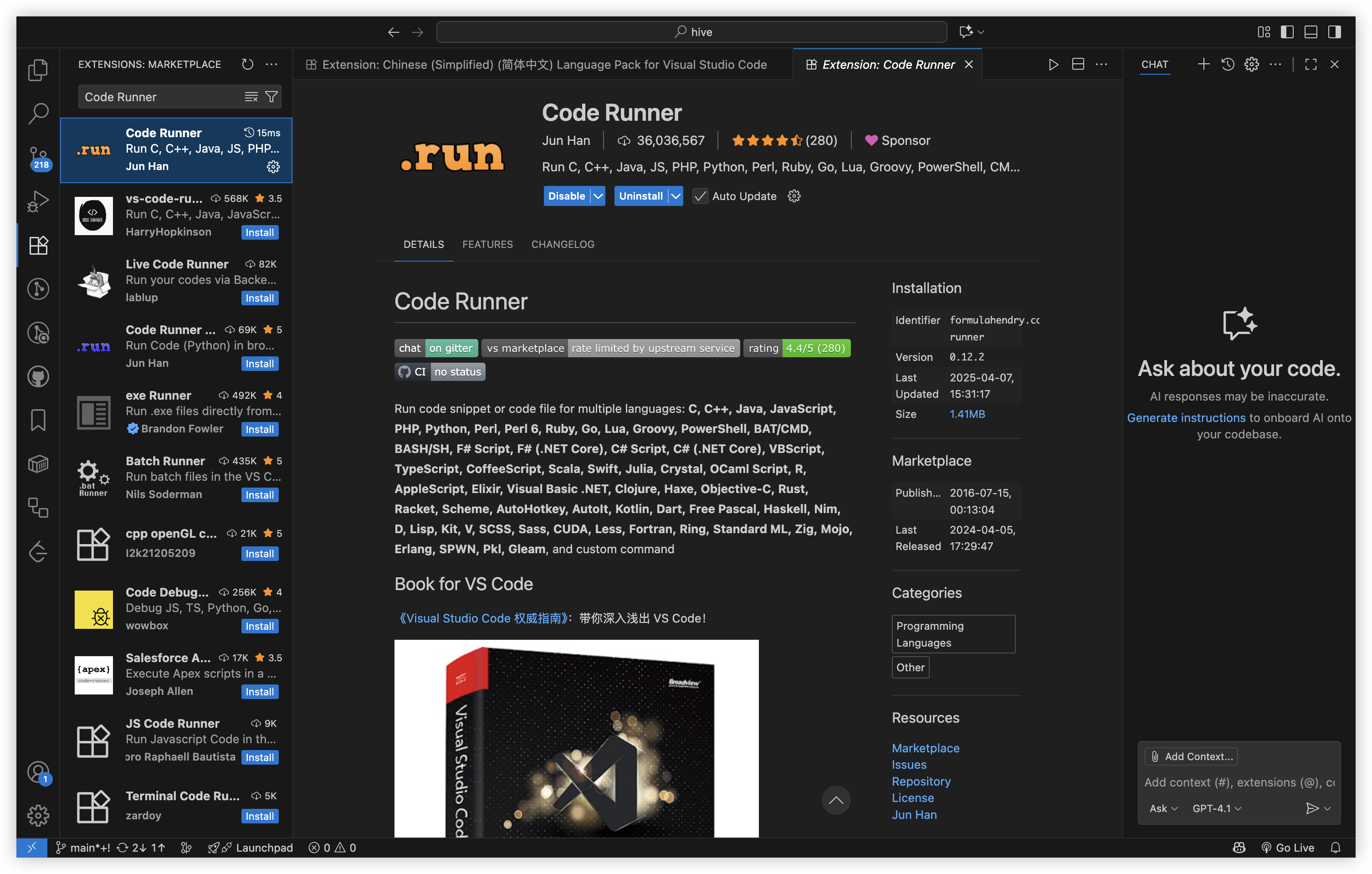Open the filter extensions funnel icon
This screenshot has height=874, width=1372.
(272, 97)
